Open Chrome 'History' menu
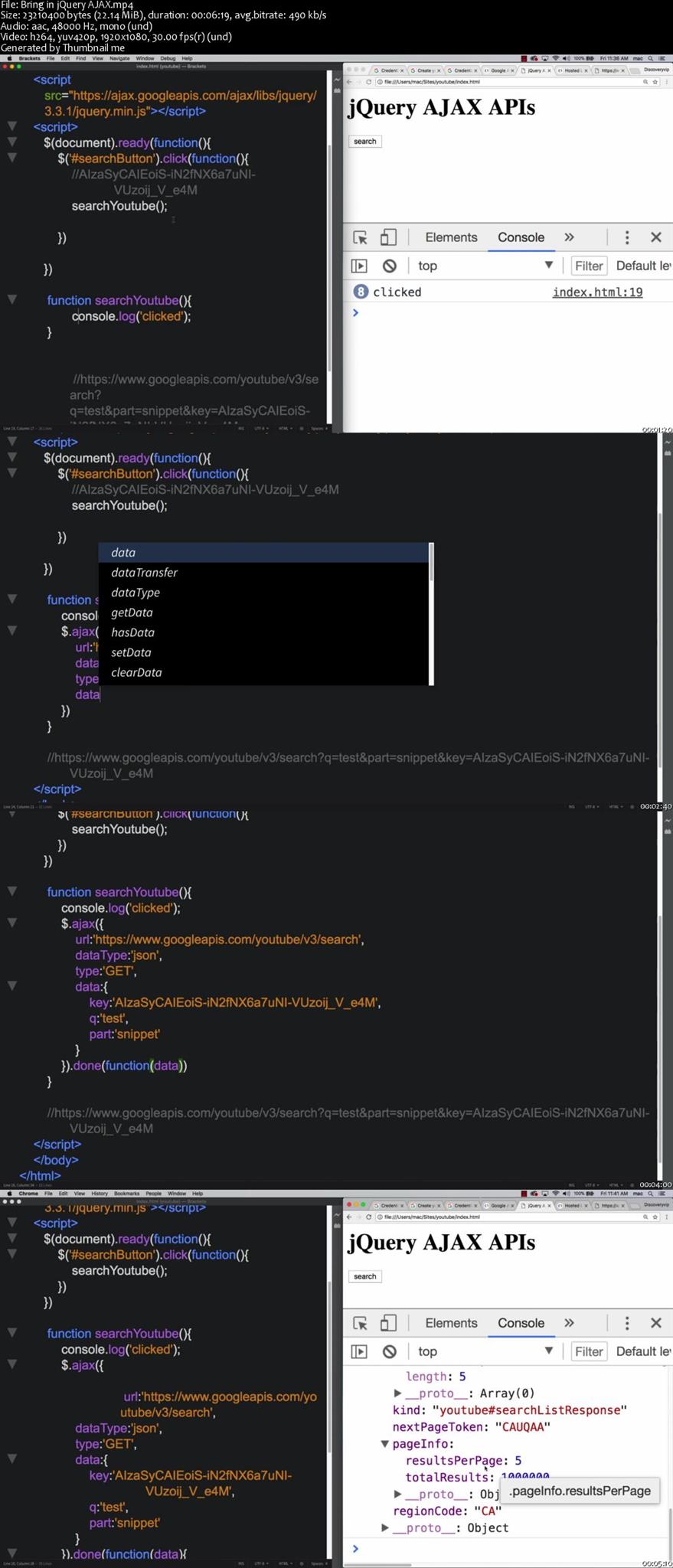 point(100,1194)
